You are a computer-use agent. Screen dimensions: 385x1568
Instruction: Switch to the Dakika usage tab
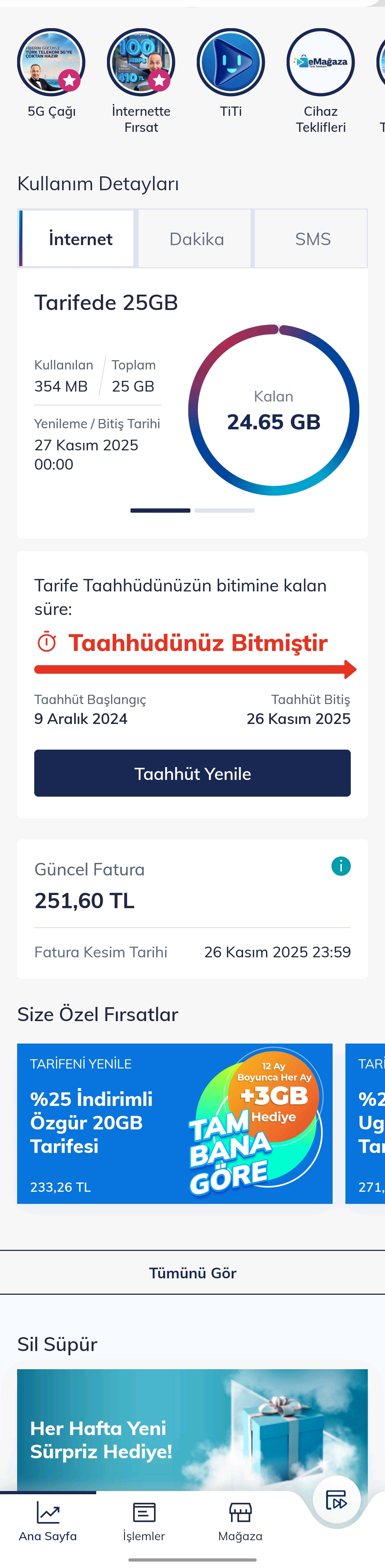[x=196, y=239]
